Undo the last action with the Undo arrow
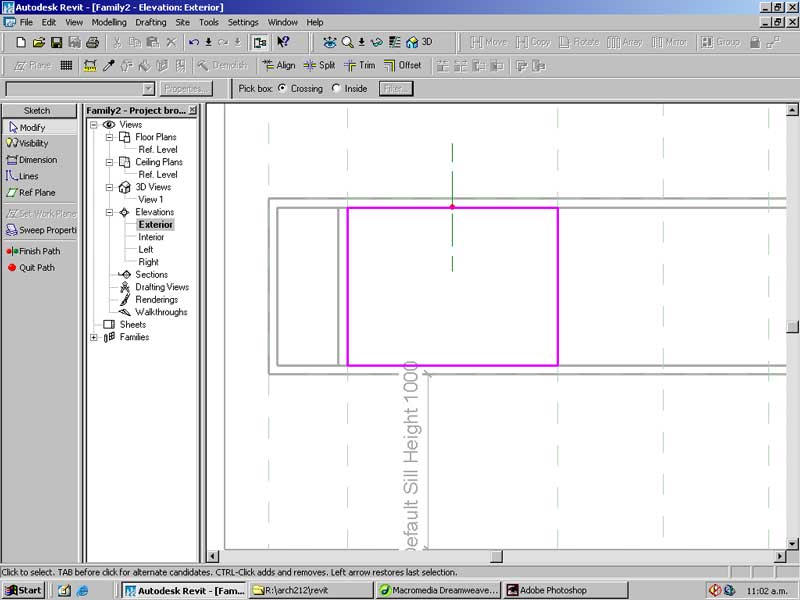800x600 pixels. 194,42
